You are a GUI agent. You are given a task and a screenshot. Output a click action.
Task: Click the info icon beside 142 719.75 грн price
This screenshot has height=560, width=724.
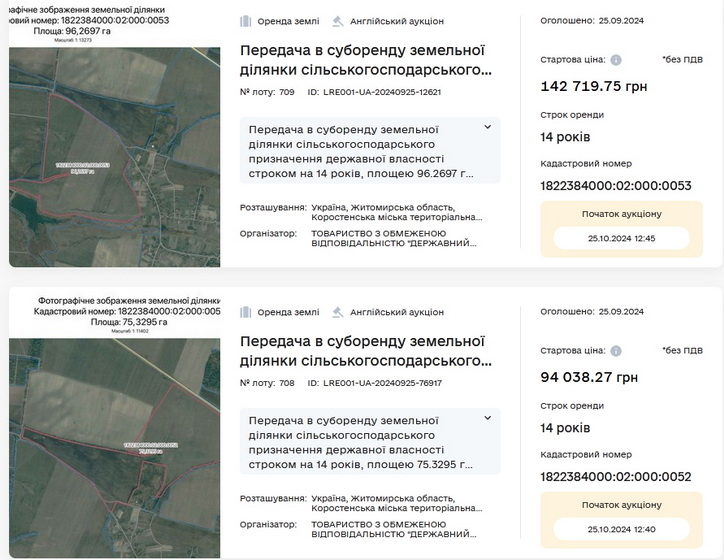pyautogui.click(x=616, y=60)
